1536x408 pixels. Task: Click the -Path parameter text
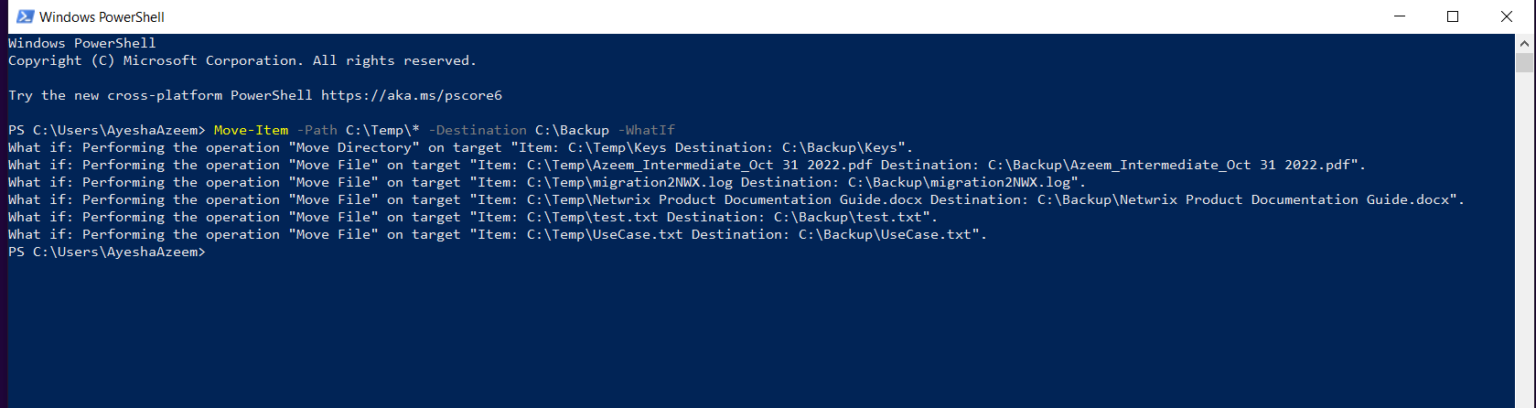316,130
